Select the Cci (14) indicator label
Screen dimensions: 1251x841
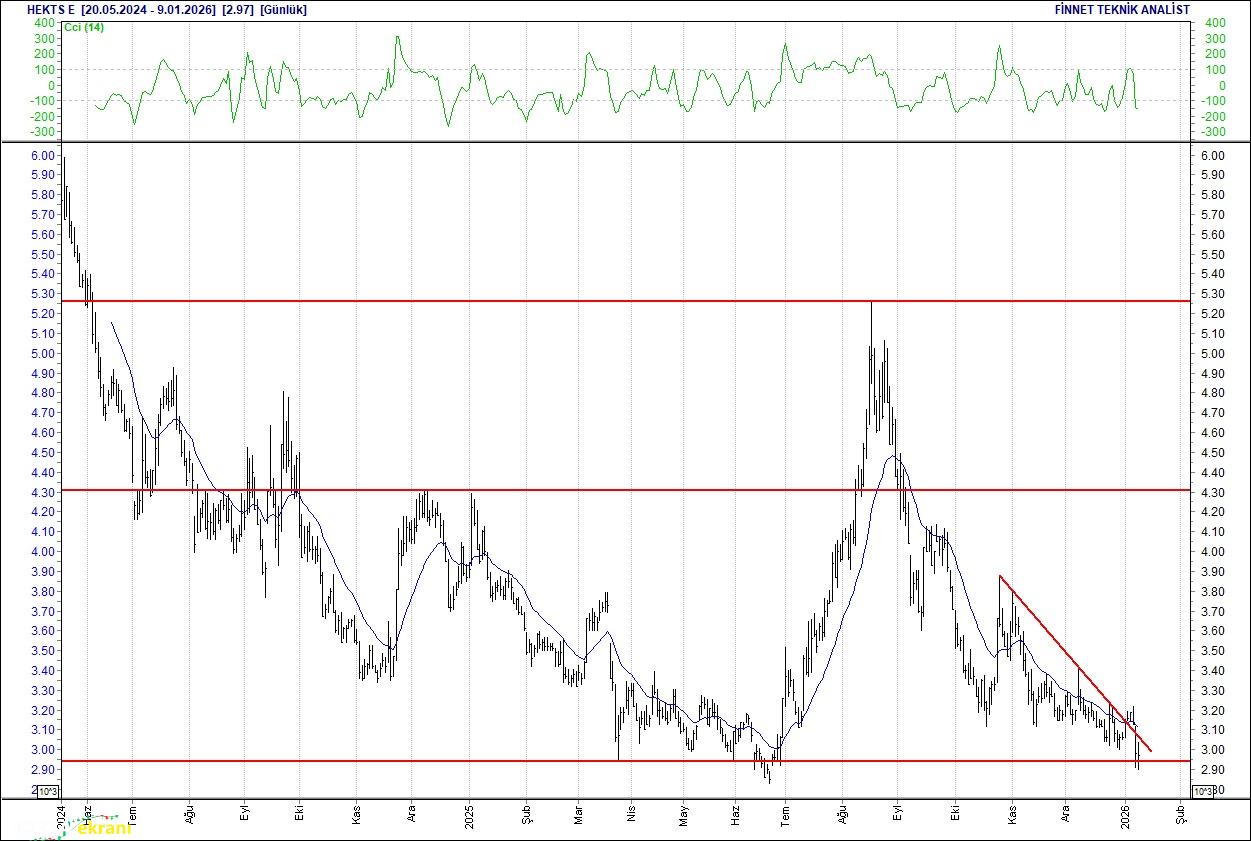pyautogui.click(x=83, y=27)
